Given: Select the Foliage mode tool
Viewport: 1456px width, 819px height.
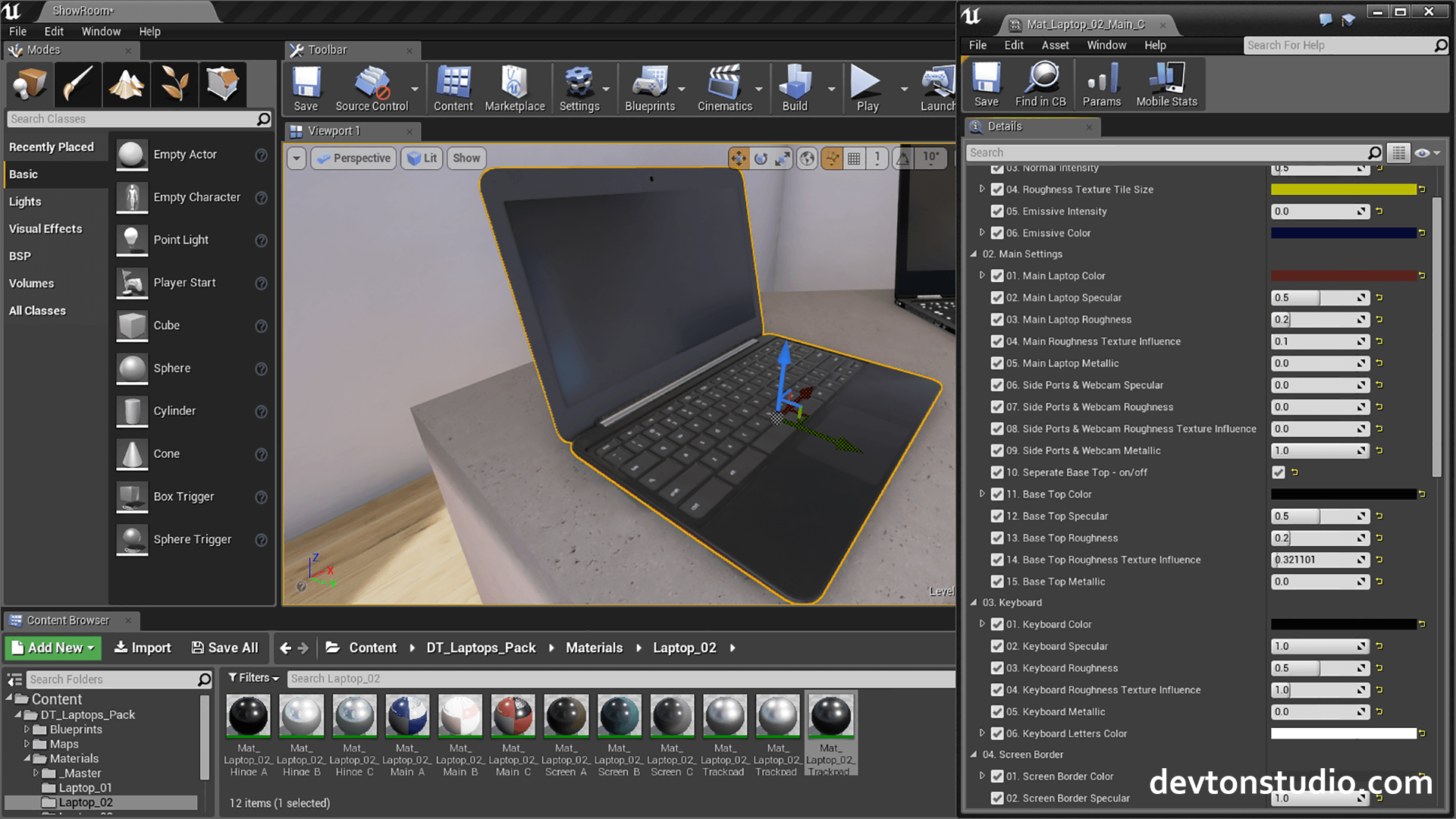Looking at the screenshot, I should pos(174,83).
